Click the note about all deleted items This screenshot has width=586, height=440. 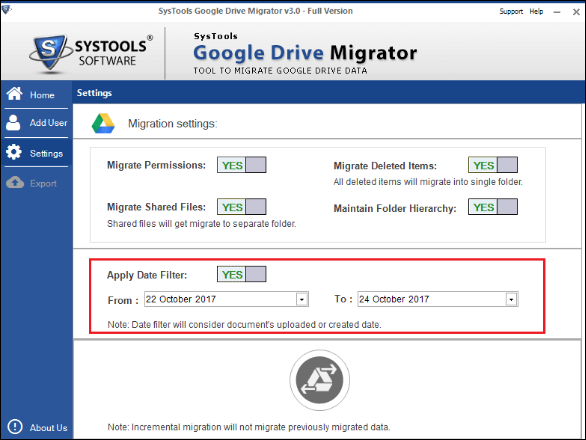pyautogui.click(x=428, y=182)
